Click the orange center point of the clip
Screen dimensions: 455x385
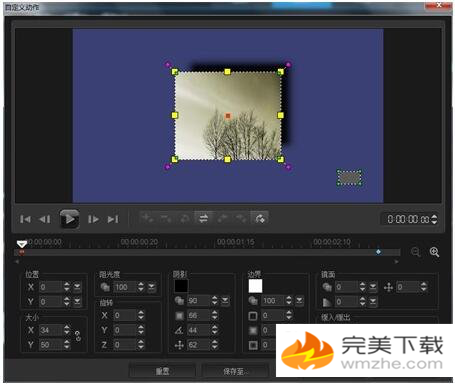[228, 116]
